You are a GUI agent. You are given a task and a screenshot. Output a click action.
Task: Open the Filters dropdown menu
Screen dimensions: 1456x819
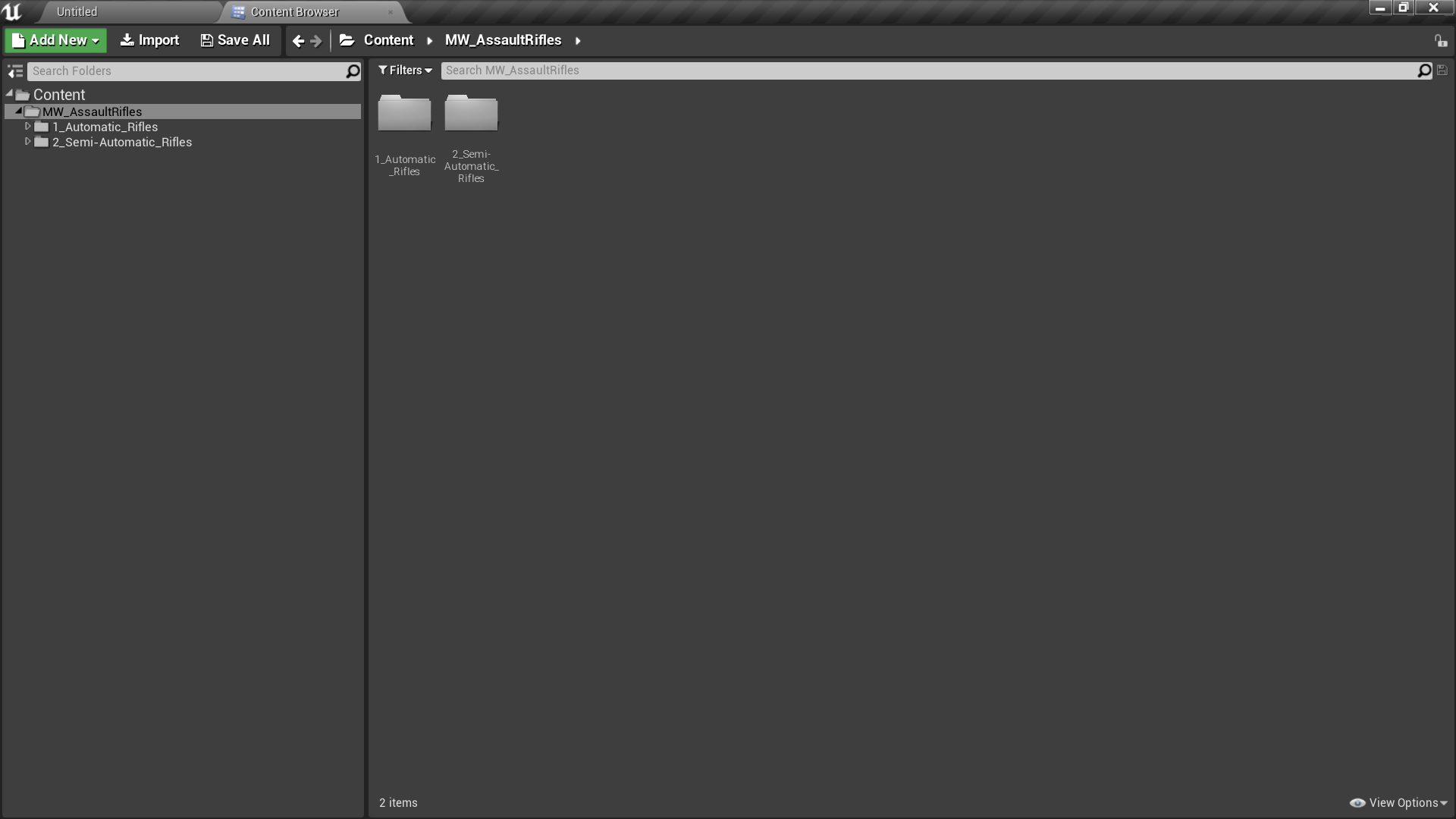[404, 70]
